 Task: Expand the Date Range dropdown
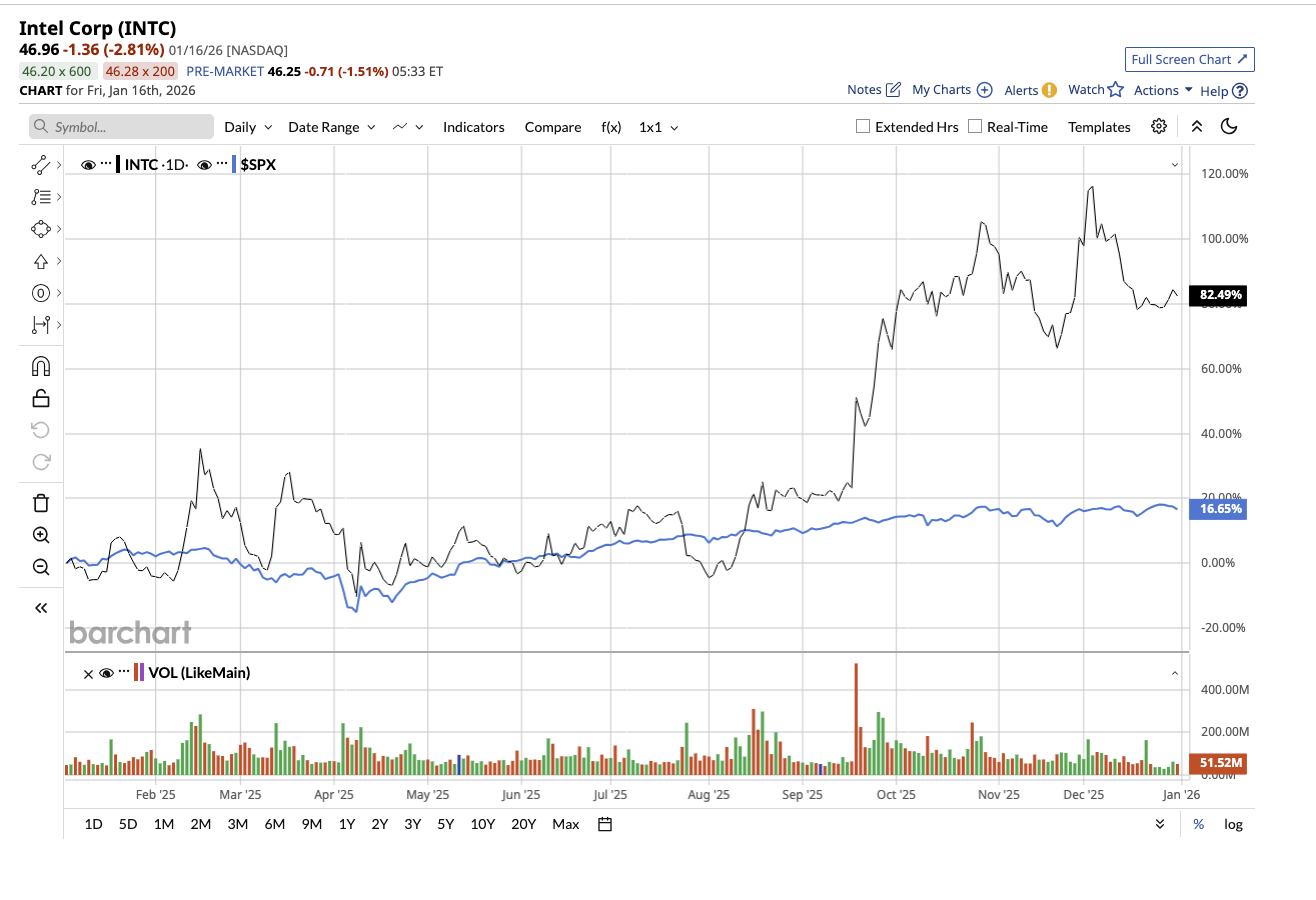tap(331, 127)
